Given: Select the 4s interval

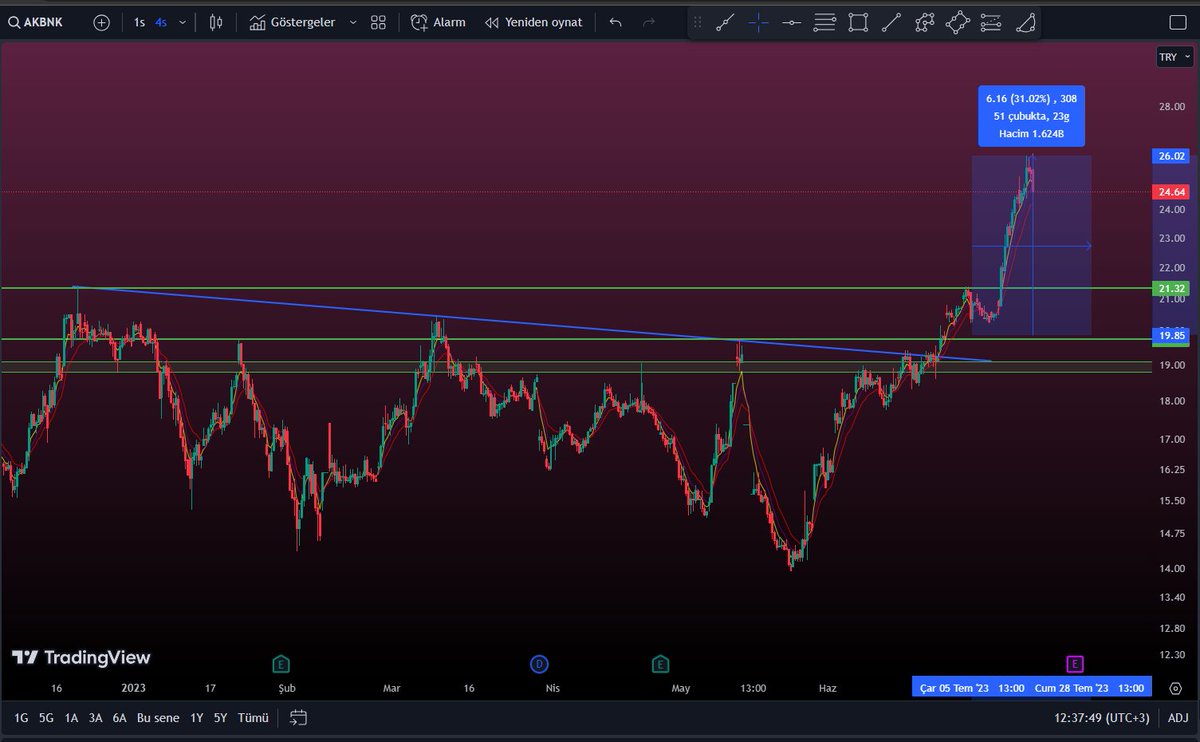Looking at the screenshot, I should pos(161,22).
